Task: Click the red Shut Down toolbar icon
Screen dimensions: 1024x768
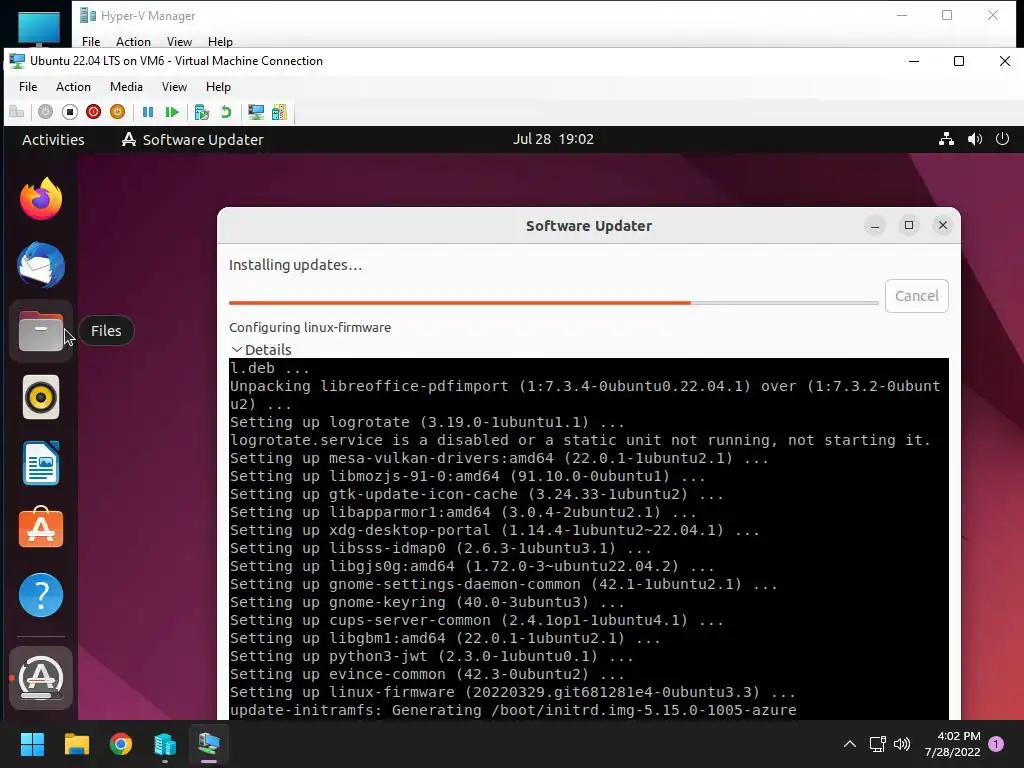Action: point(93,112)
